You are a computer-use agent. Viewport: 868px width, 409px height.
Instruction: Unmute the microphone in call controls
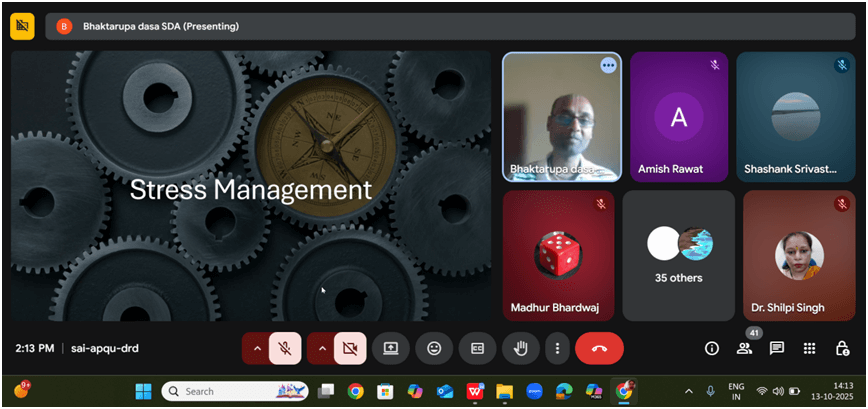click(285, 348)
